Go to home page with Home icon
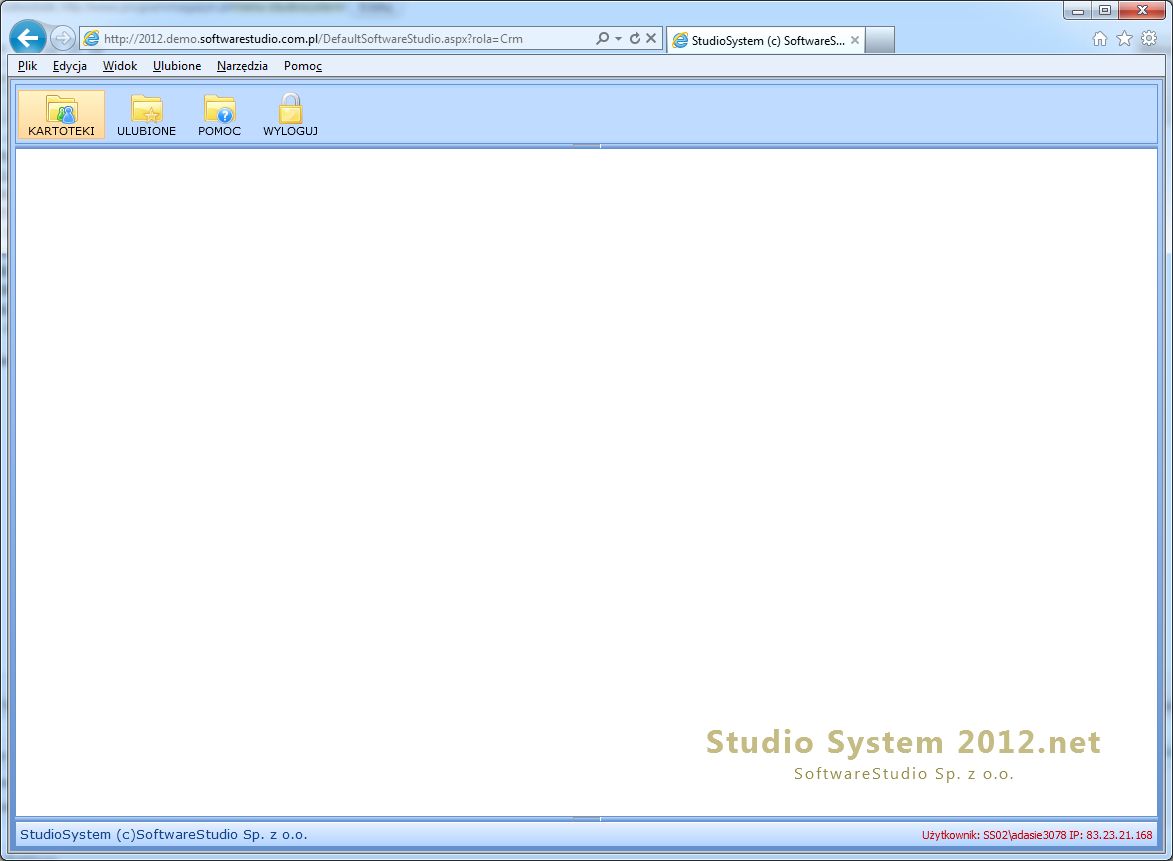 (x=1099, y=37)
